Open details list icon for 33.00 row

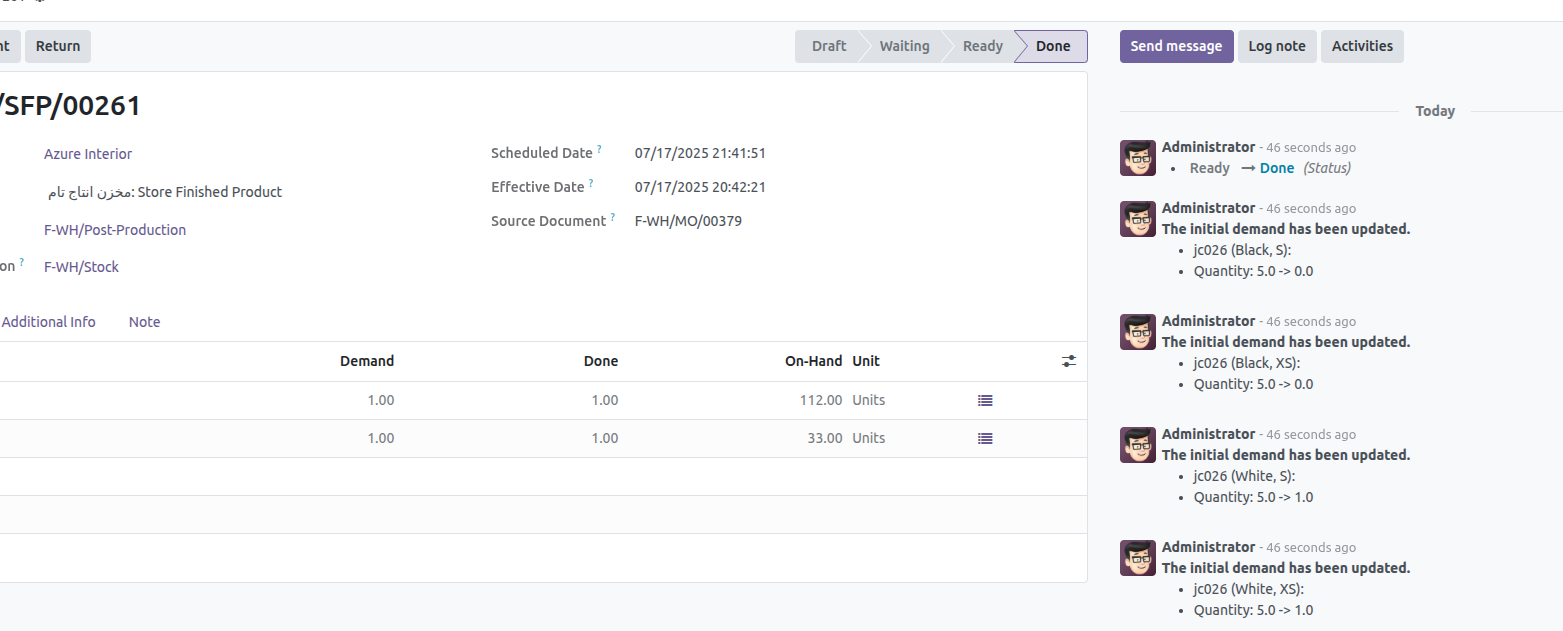click(985, 438)
